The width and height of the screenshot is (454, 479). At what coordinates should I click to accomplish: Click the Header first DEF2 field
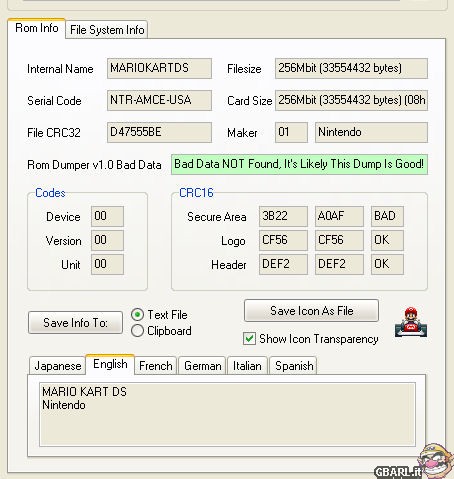pyautogui.click(x=283, y=264)
